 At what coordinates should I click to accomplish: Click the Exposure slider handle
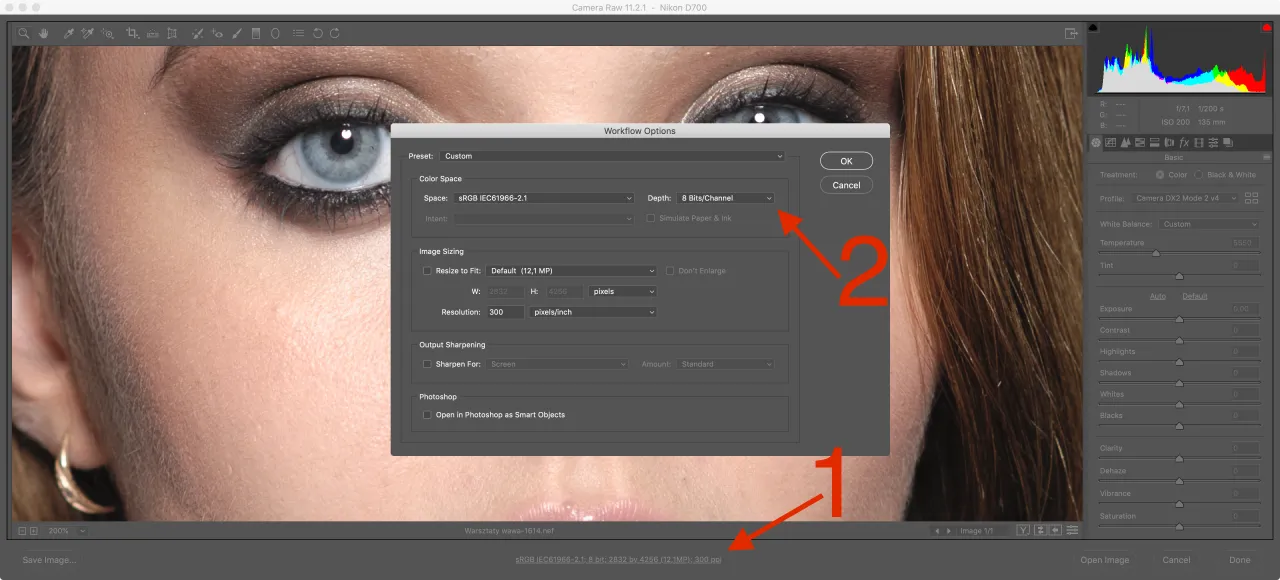point(1179,319)
